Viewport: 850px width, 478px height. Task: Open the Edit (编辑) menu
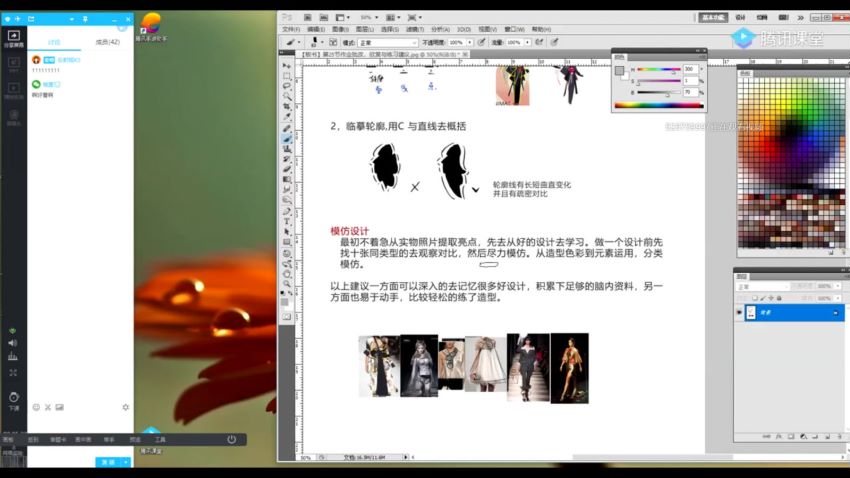316,29
